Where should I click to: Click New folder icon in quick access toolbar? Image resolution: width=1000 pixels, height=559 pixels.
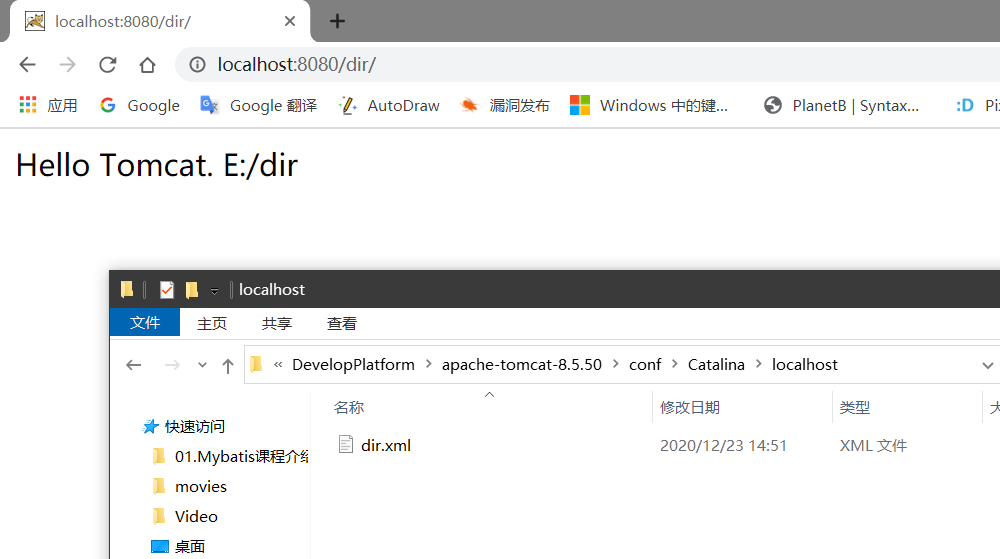point(192,290)
